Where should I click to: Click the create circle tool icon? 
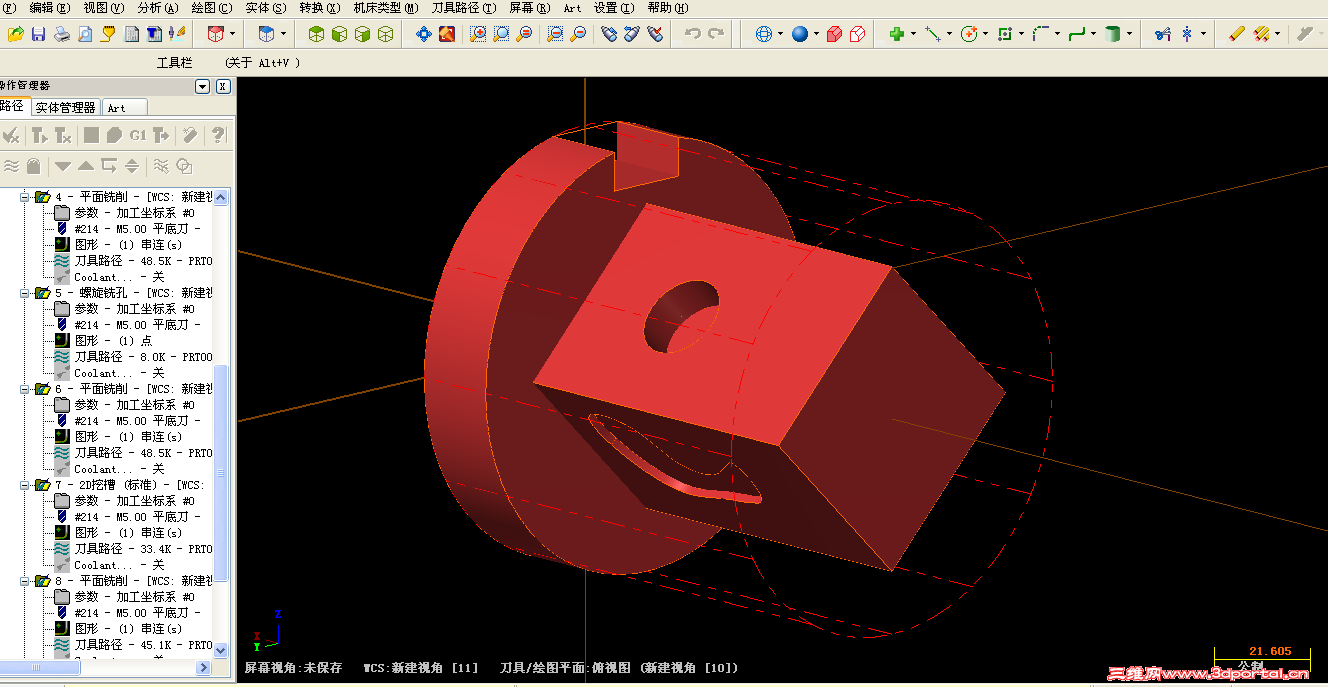point(968,34)
